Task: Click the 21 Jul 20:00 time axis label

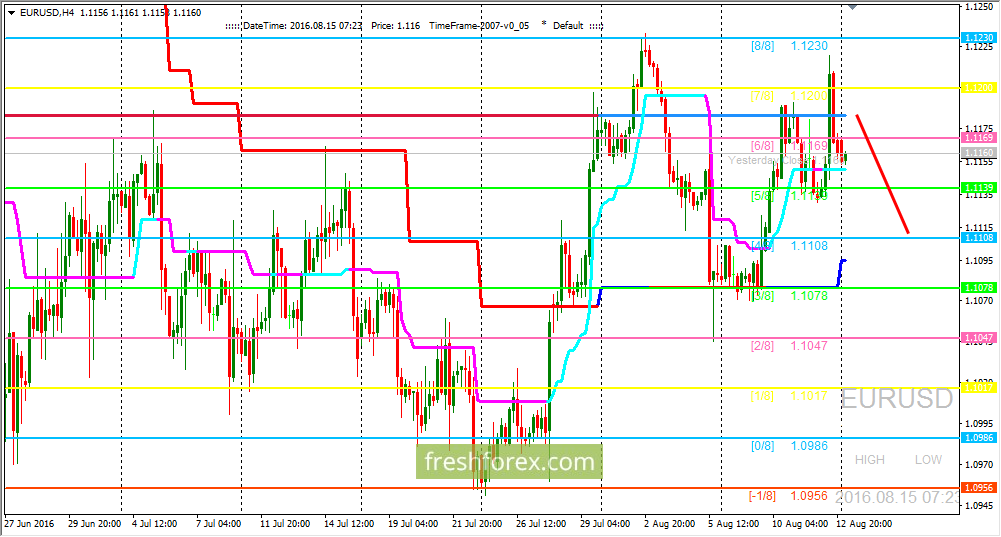Action: click(477, 524)
